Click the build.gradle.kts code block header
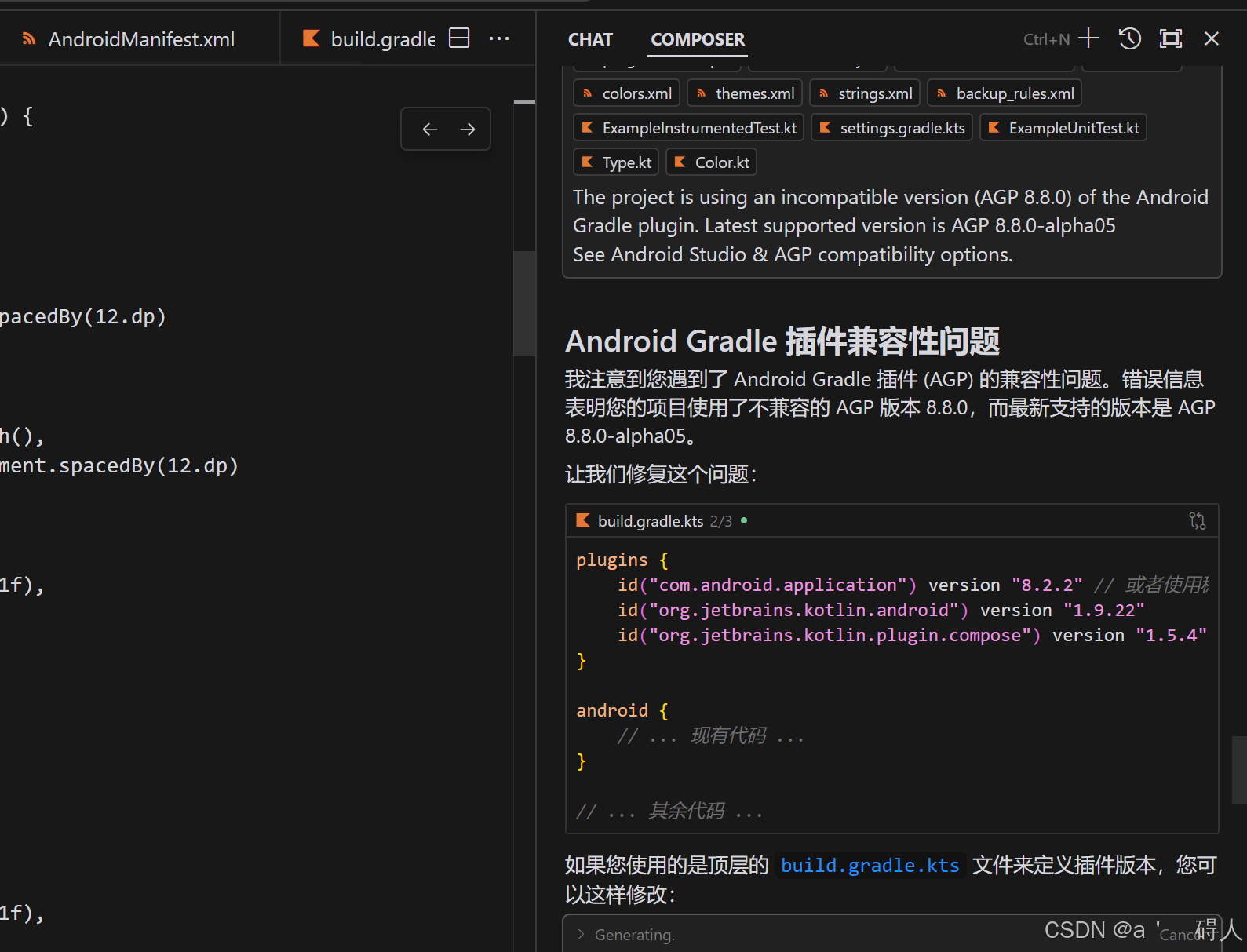This screenshot has height=952, width=1247. [891, 521]
